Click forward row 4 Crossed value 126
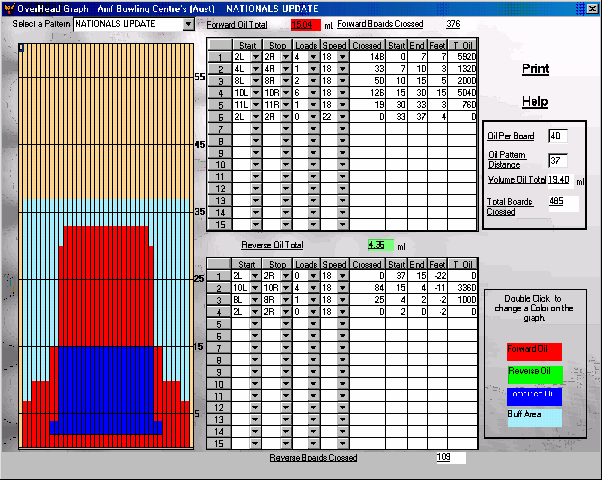 click(x=367, y=93)
